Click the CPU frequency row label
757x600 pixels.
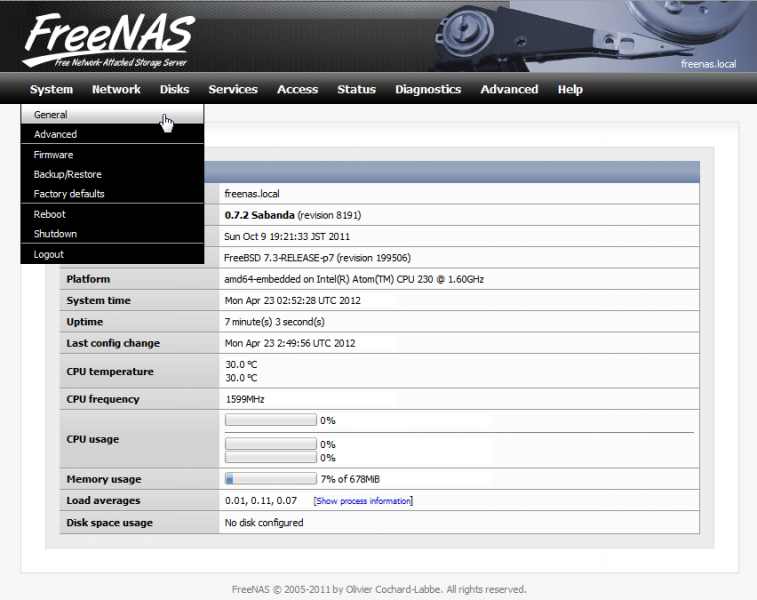pyautogui.click(x=103, y=399)
